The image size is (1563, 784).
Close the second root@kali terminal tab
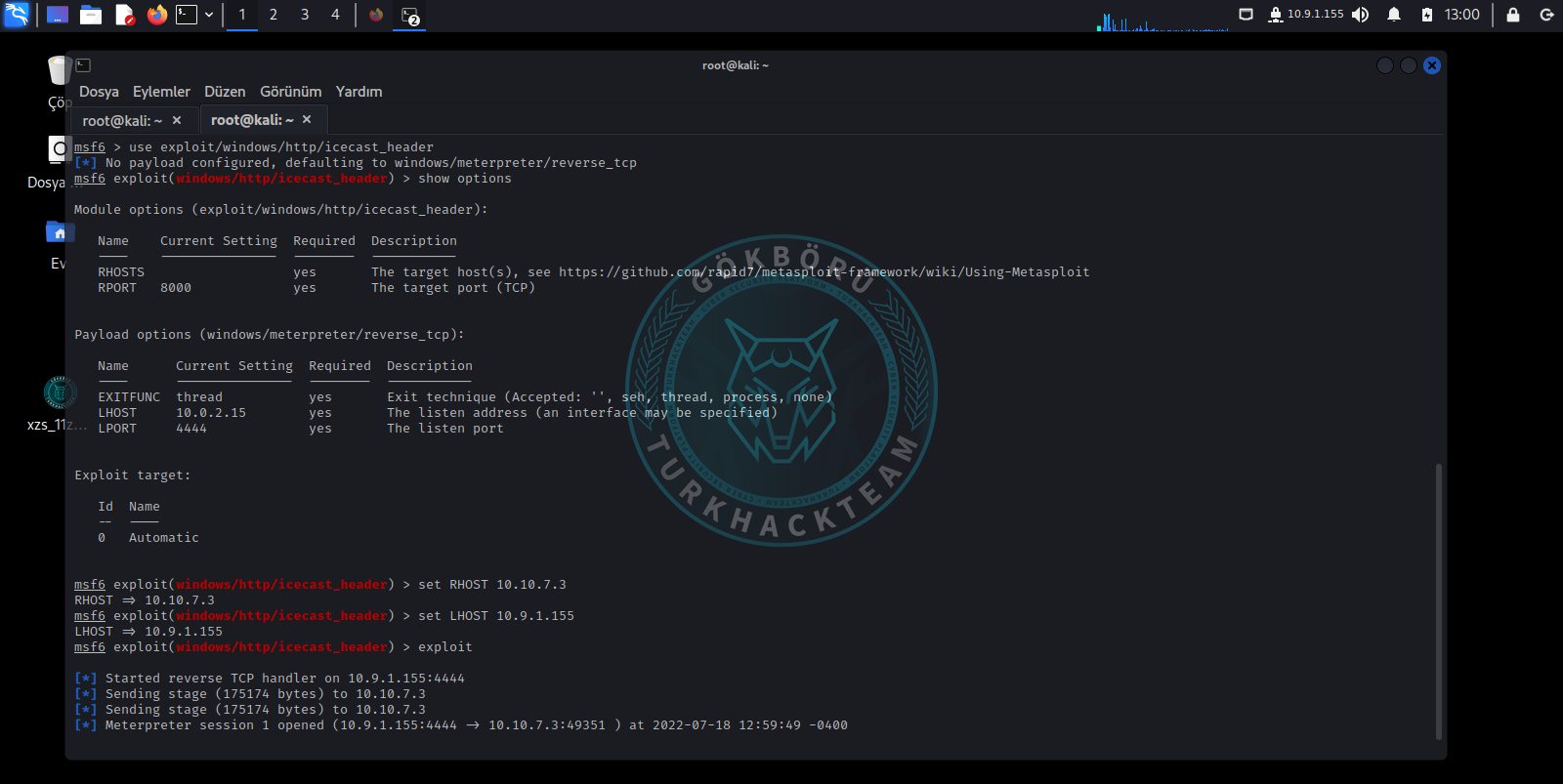(x=307, y=119)
